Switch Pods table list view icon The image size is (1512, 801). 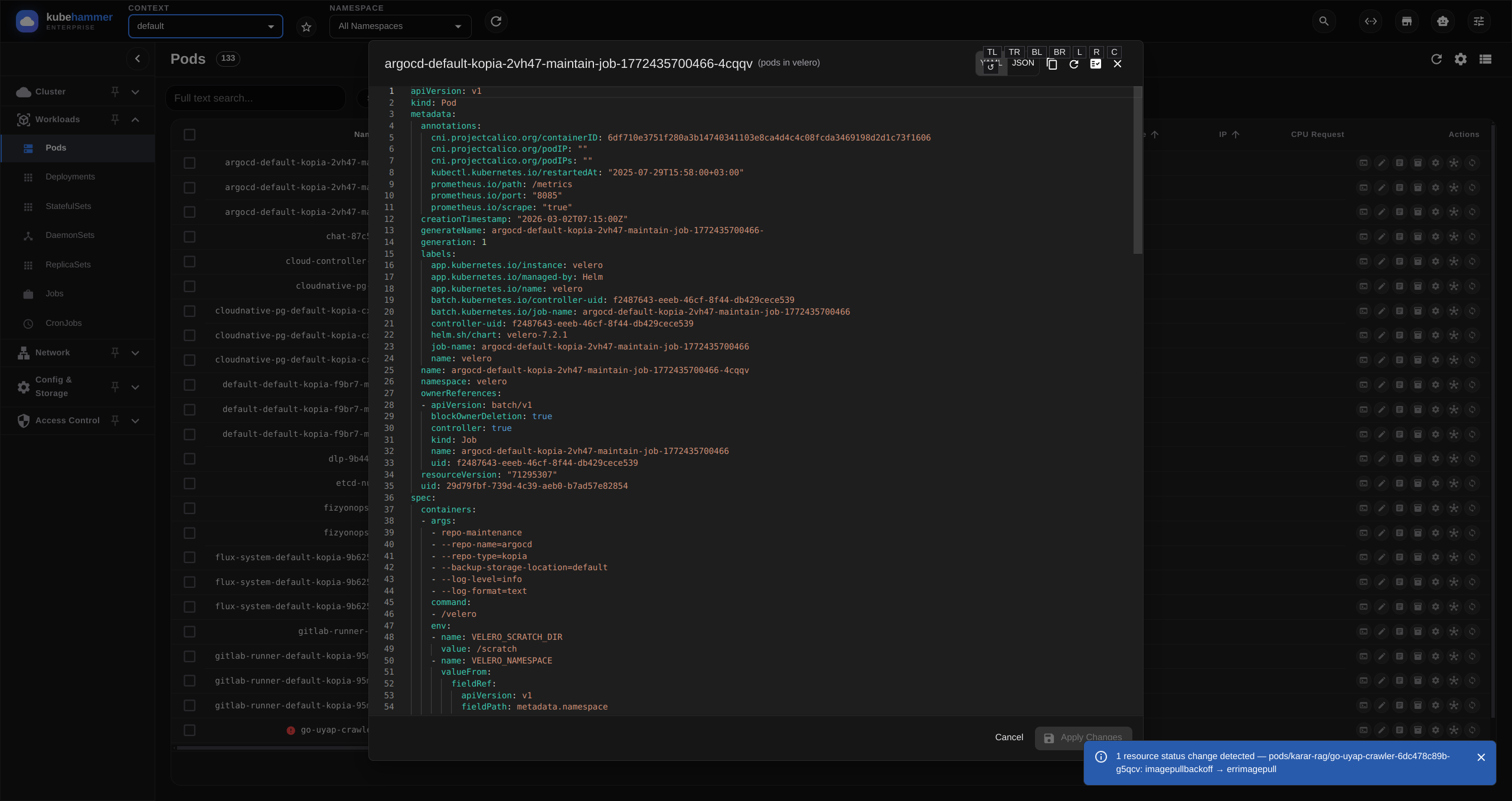point(1485,59)
